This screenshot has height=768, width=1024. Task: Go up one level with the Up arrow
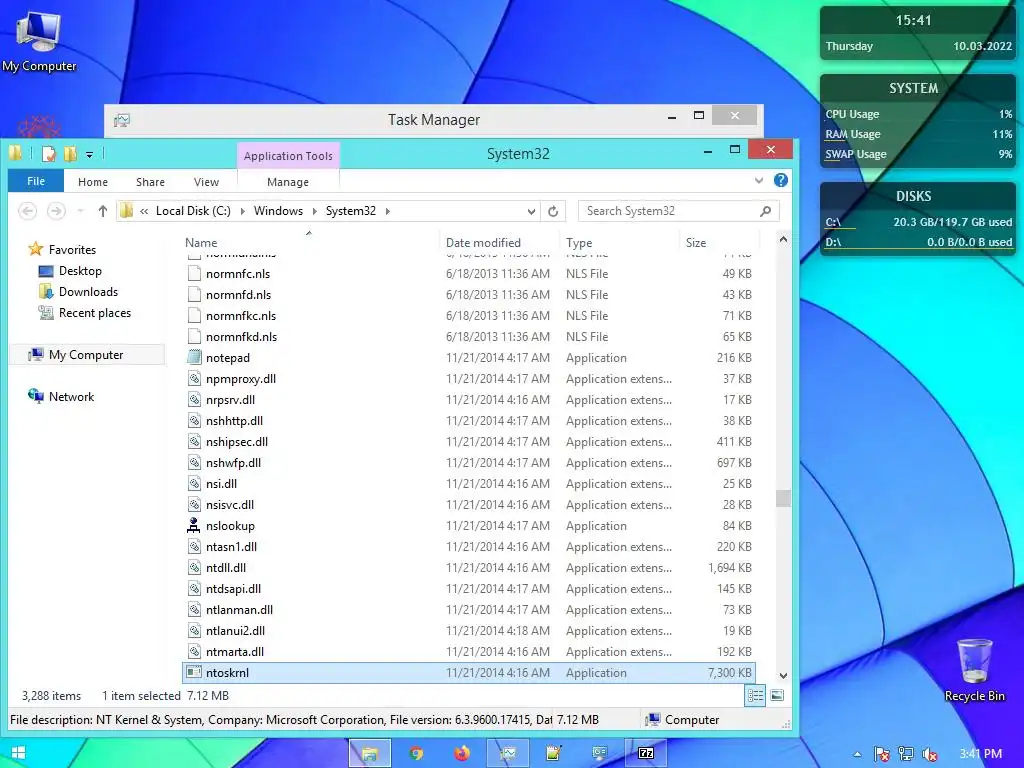pyautogui.click(x=103, y=211)
